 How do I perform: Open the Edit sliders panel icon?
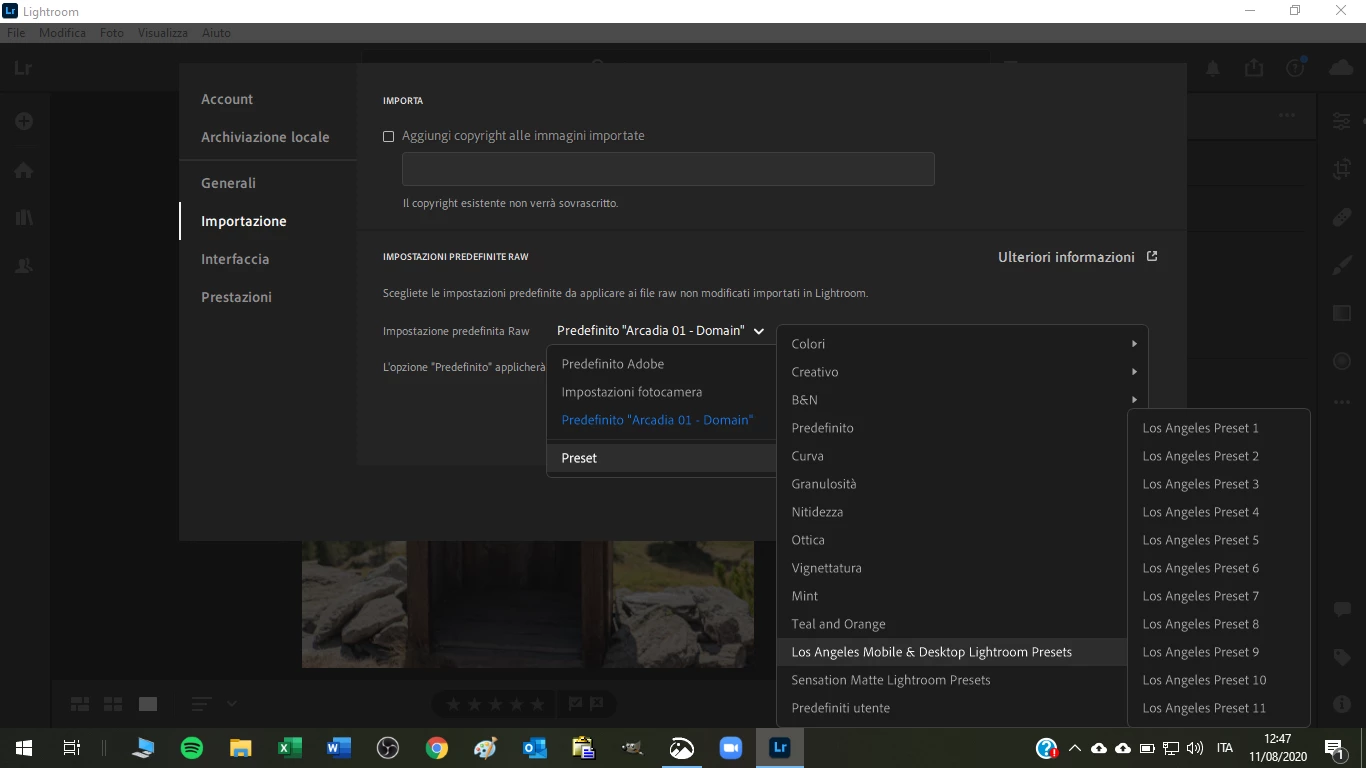coord(1342,121)
